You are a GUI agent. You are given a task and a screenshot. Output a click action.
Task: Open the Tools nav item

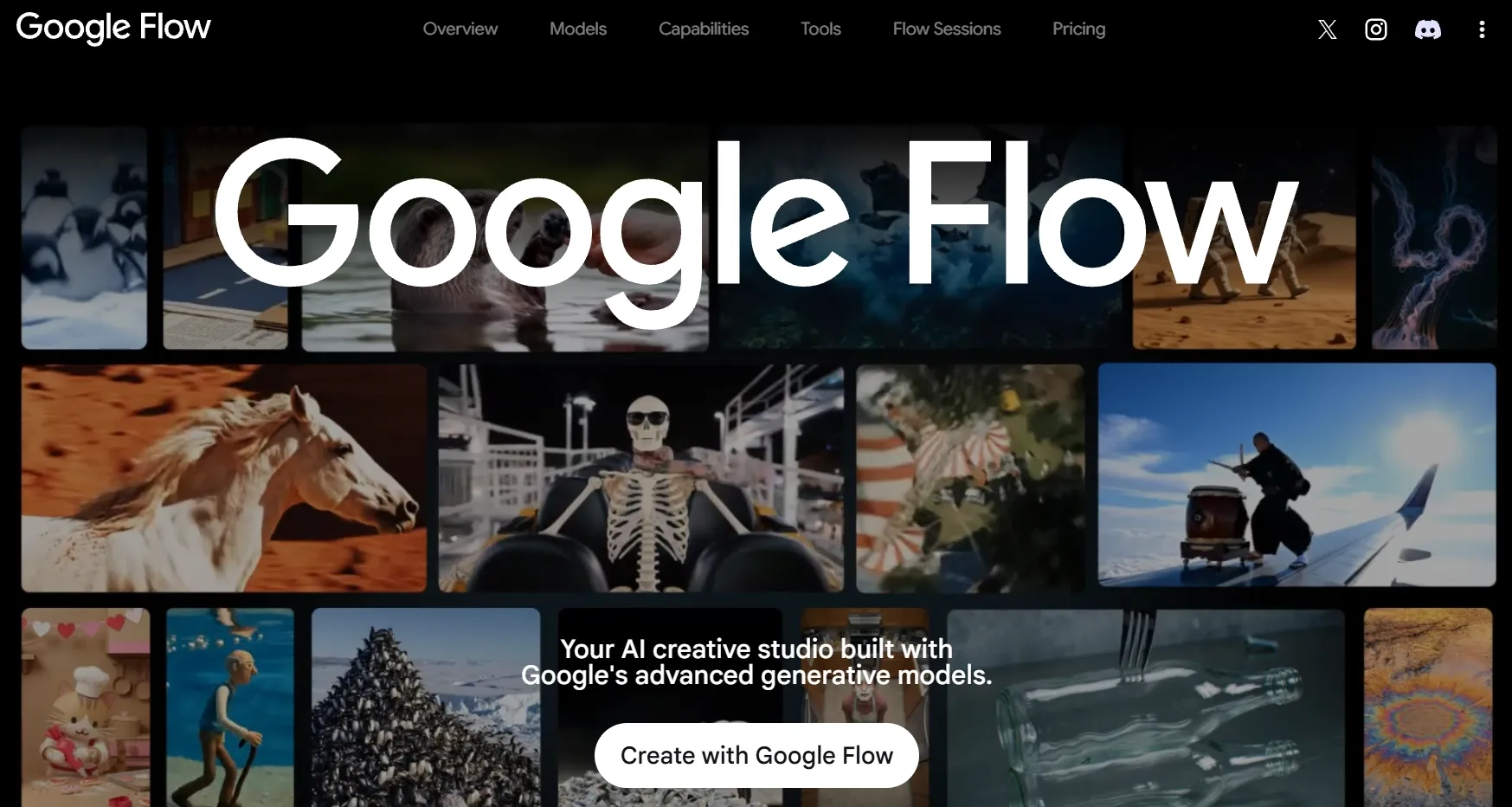coord(820,29)
